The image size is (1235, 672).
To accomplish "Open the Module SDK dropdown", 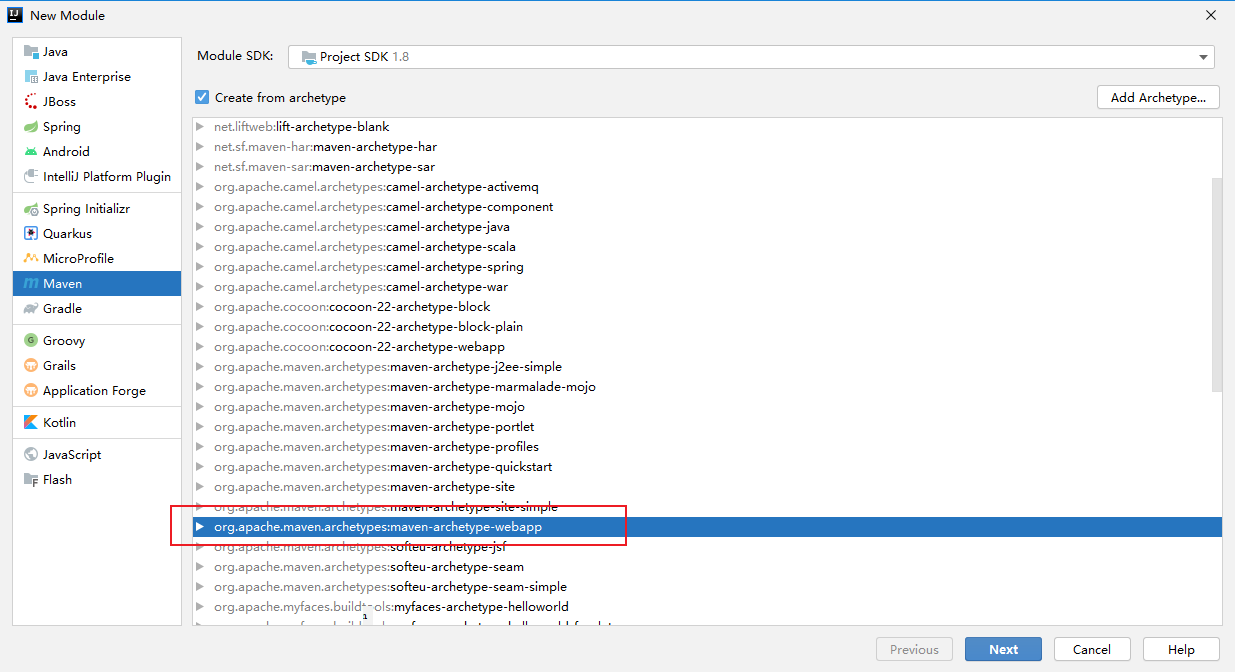I will [752, 57].
